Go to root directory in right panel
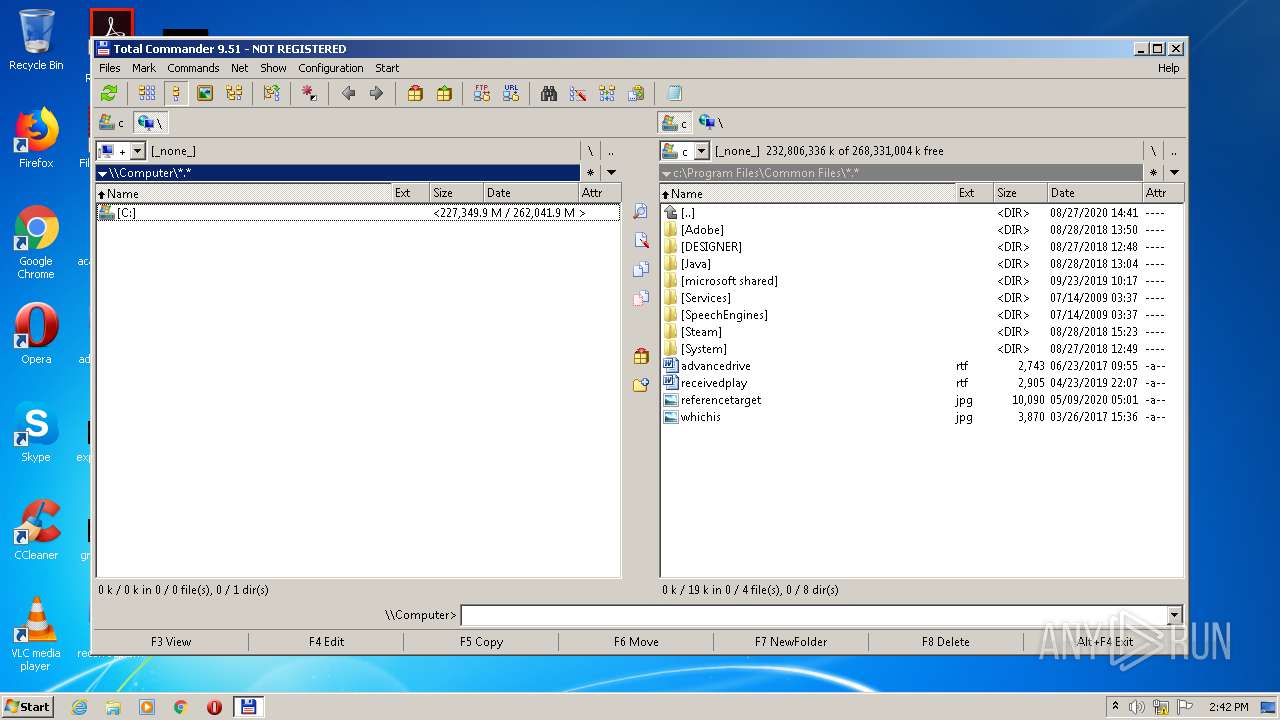 tap(1153, 151)
